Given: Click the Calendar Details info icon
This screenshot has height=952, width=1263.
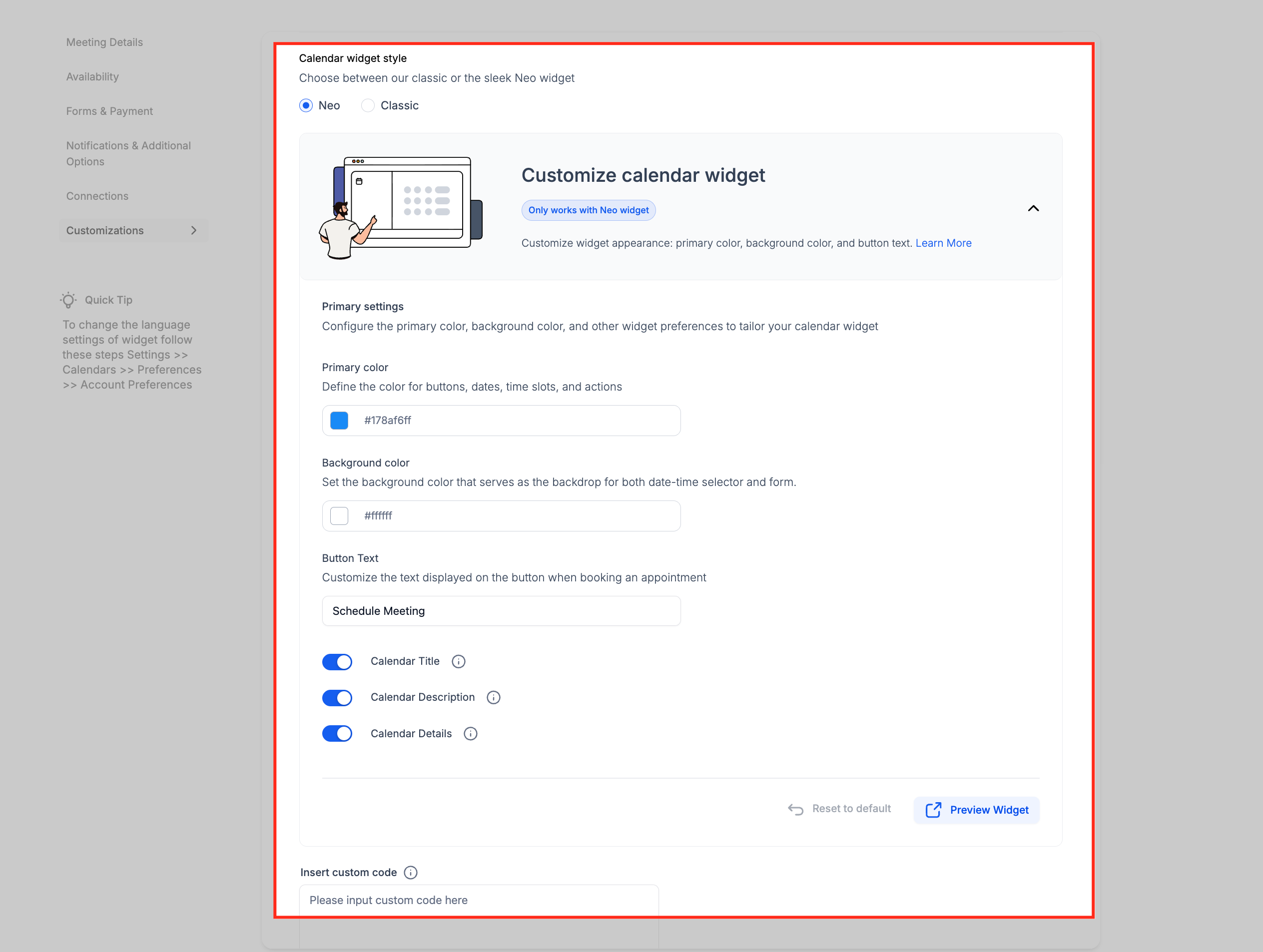Looking at the screenshot, I should (470, 734).
